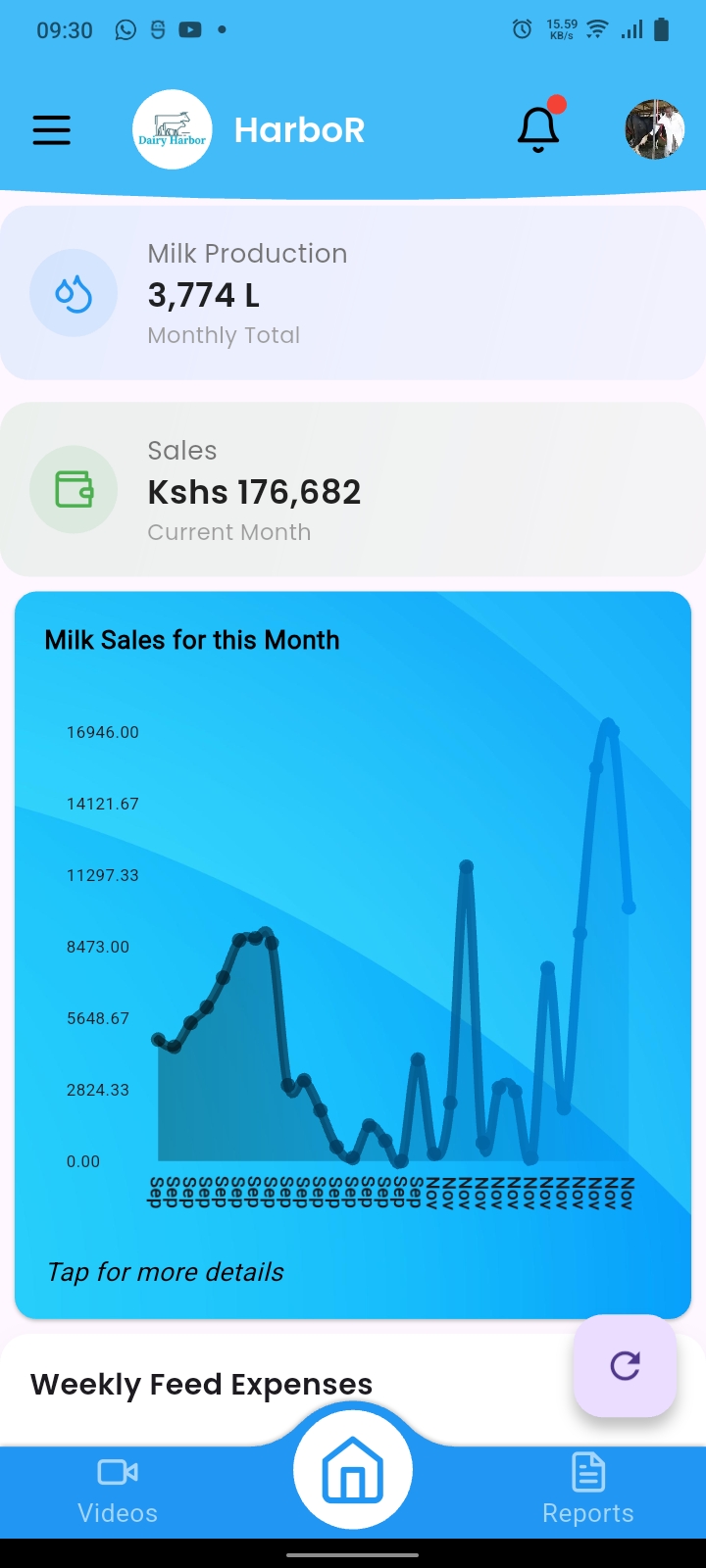Tap the Dairy Harbor logo
The height and width of the screenshot is (1568, 706).
point(173,129)
